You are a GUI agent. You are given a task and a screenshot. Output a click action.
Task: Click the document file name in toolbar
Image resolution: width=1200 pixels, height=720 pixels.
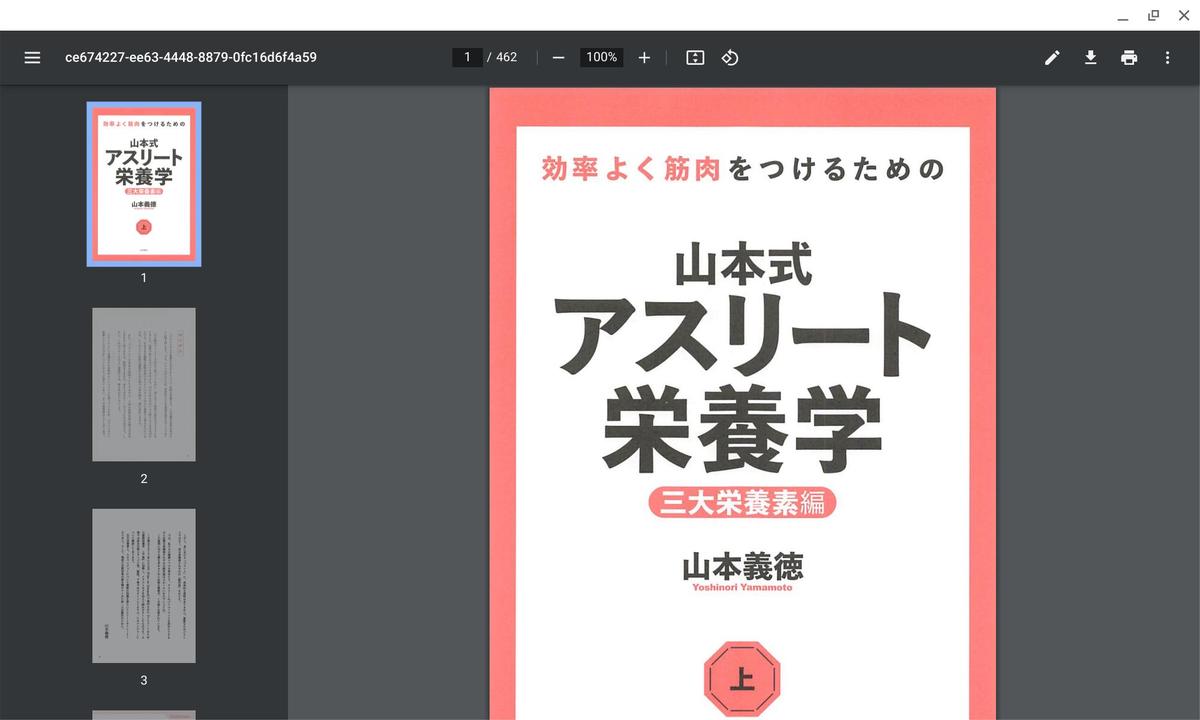[x=191, y=58]
